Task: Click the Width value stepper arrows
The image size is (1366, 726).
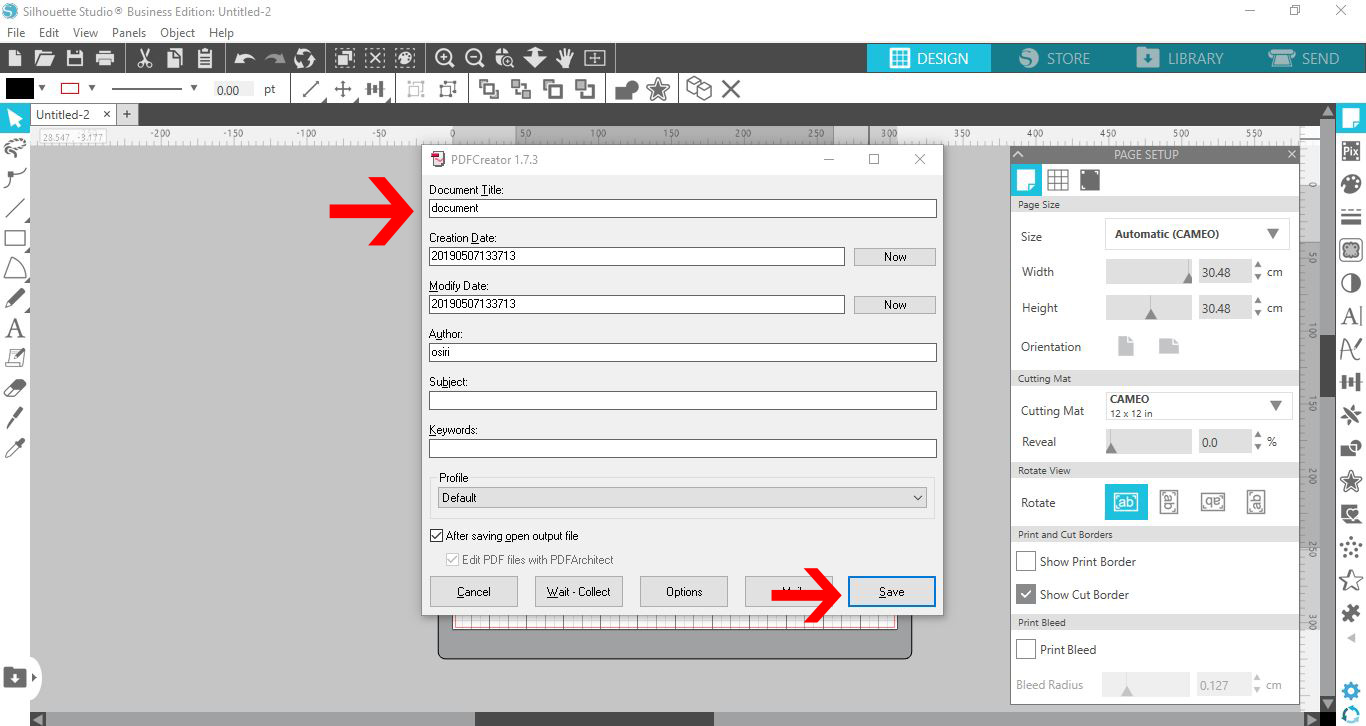Action: (1257, 271)
